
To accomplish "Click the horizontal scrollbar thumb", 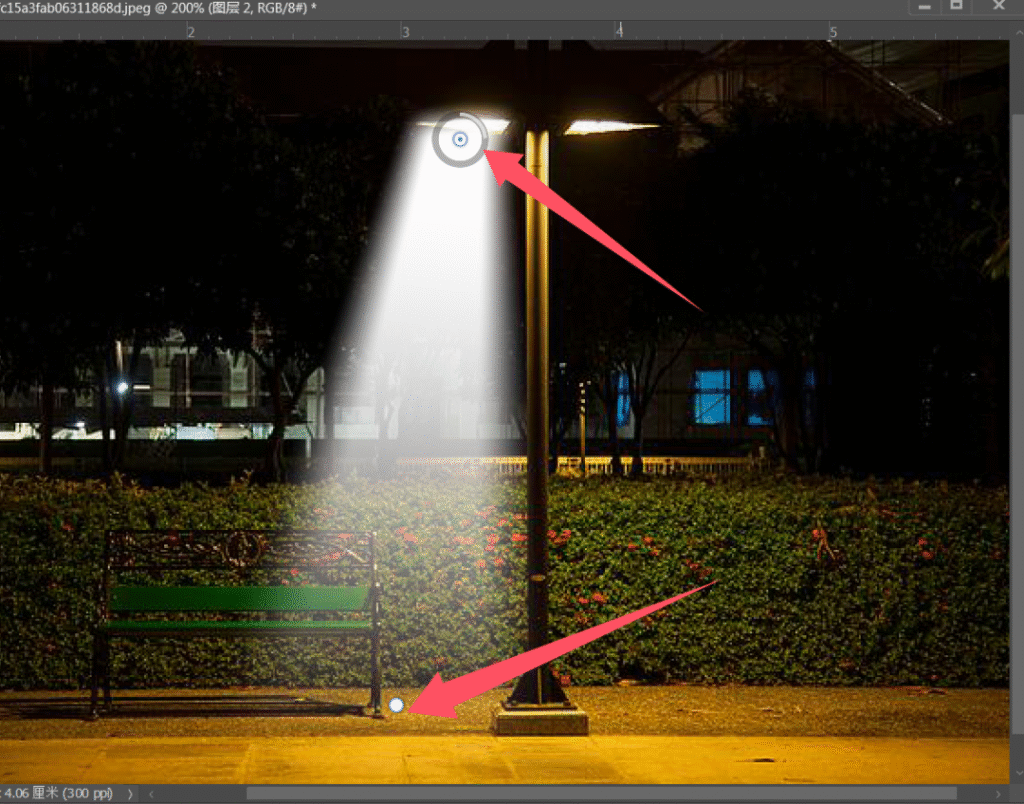I will click(x=601, y=794).
